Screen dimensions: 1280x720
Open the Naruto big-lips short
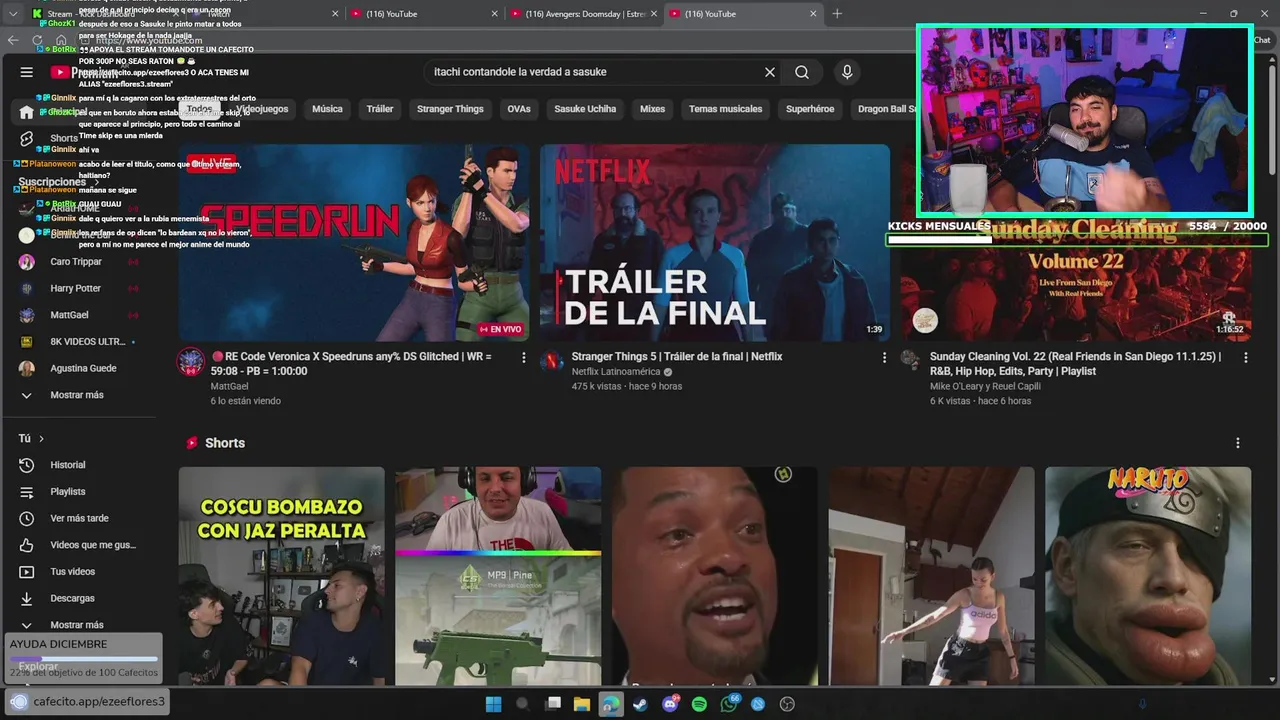click(x=1148, y=576)
